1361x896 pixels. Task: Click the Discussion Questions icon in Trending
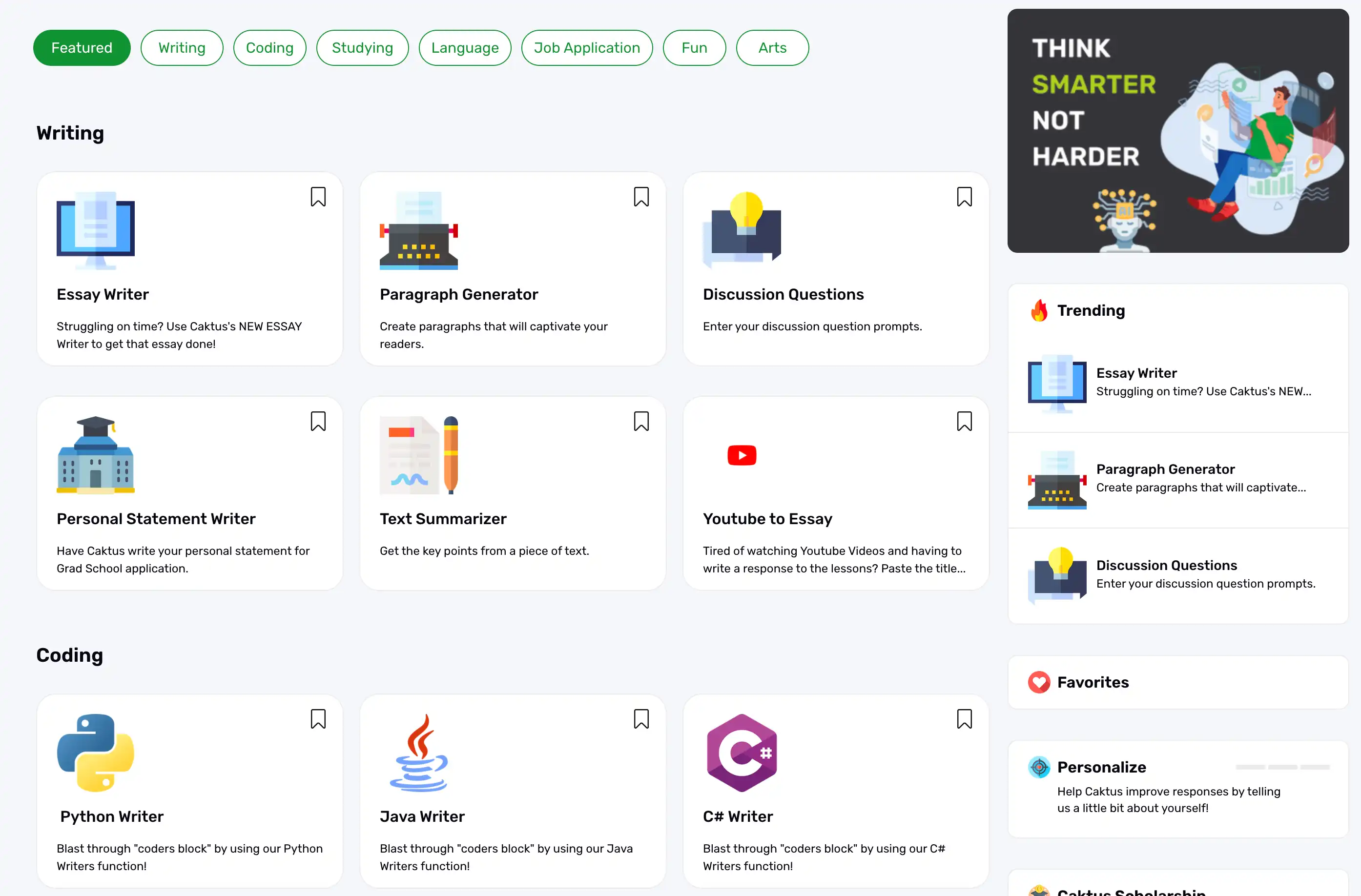[x=1057, y=575]
